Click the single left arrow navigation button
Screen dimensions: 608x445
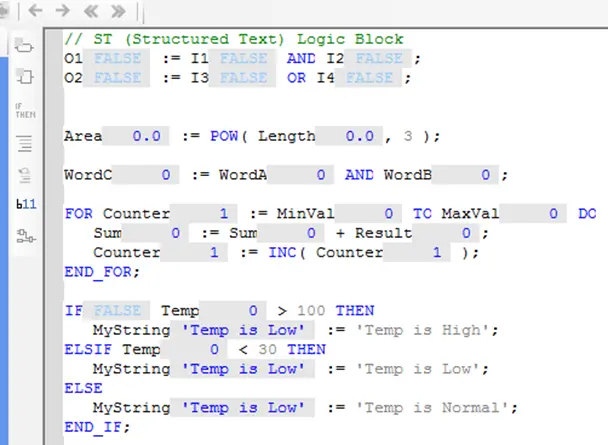tap(35, 10)
